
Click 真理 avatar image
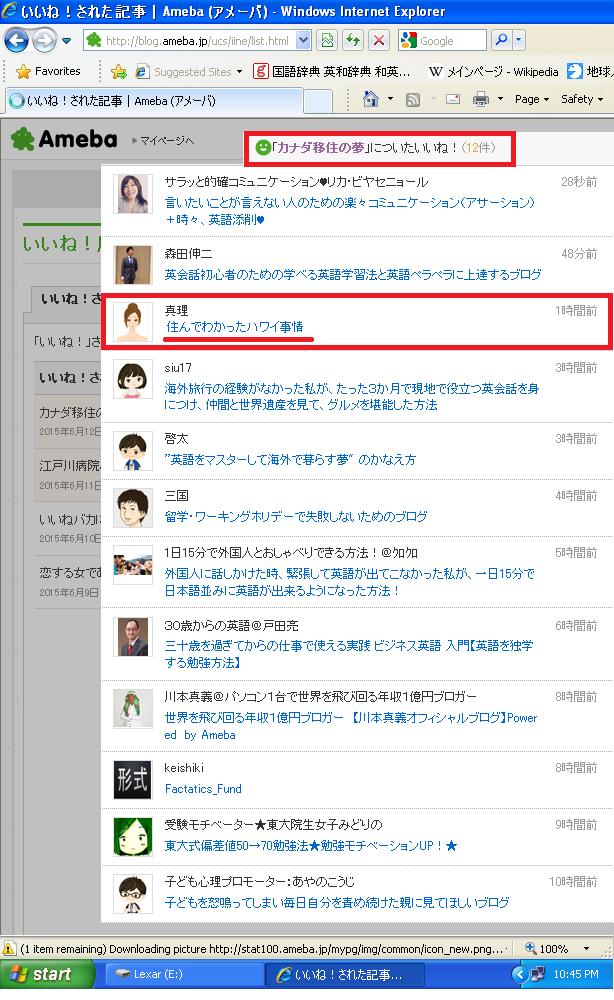(133, 322)
